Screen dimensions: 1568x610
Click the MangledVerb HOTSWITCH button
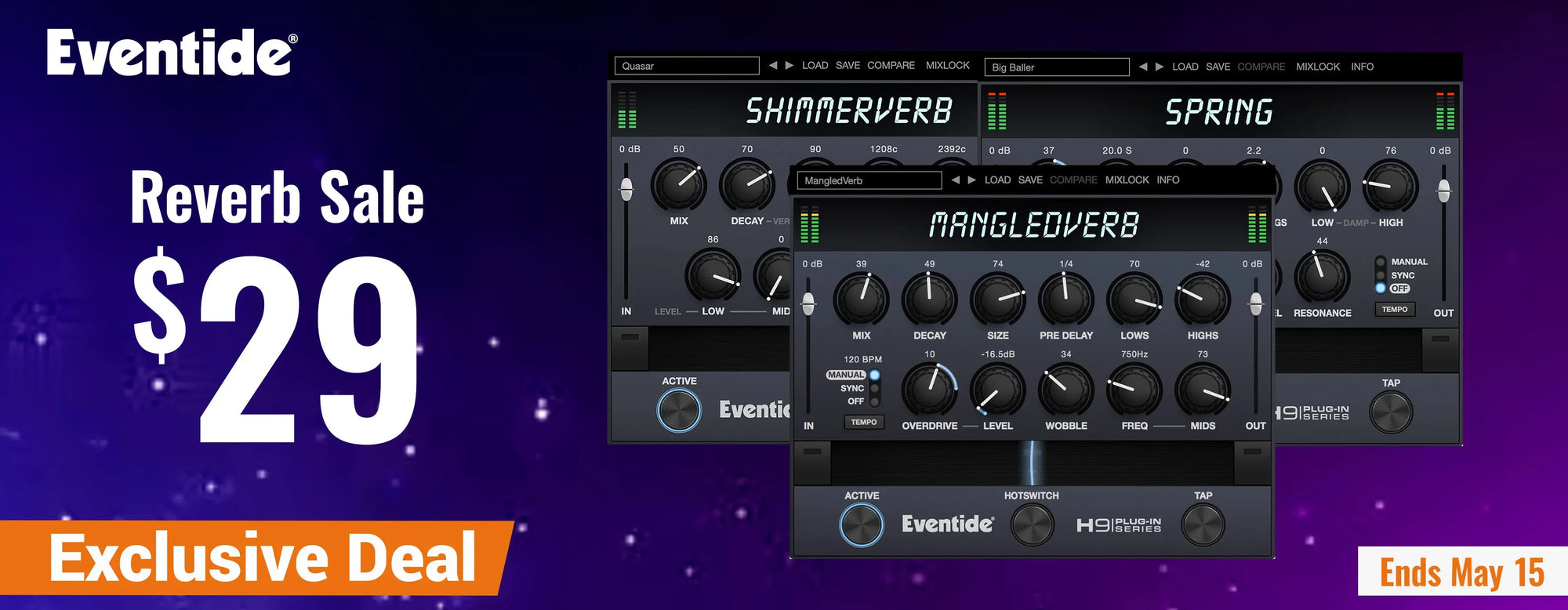[x=1032, y=525]
